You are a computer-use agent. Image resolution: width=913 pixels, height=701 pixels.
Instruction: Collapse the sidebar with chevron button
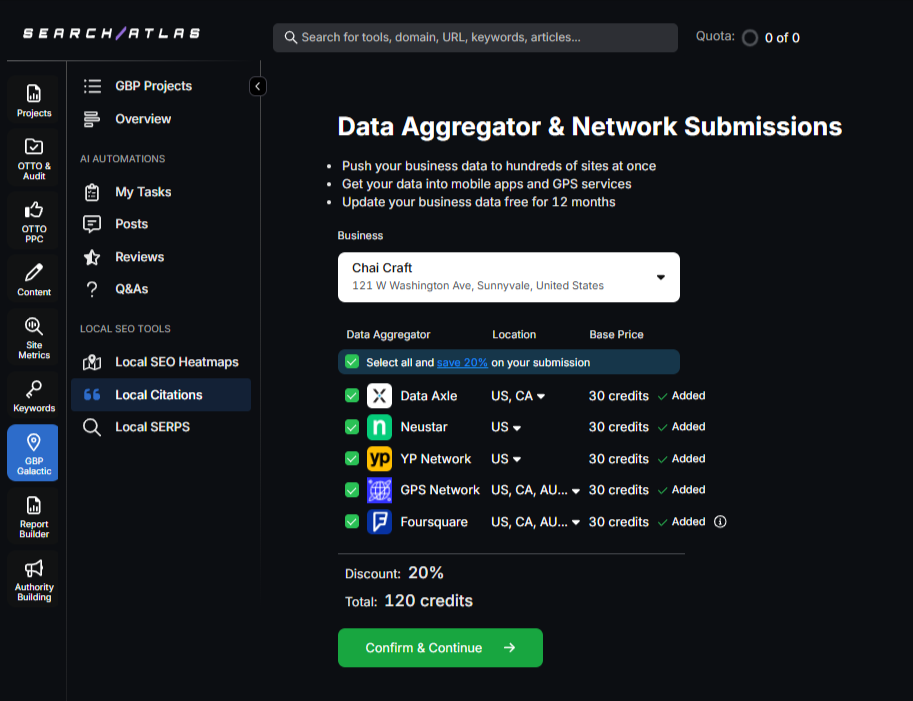point(258,86)
